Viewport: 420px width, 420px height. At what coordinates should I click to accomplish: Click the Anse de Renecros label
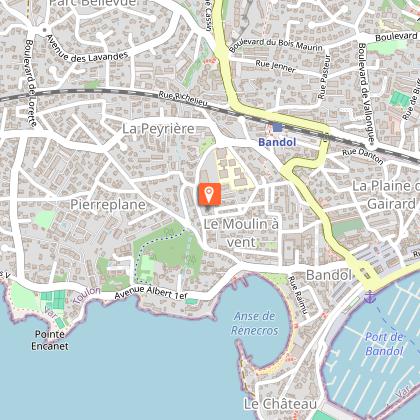coord(254,323)
